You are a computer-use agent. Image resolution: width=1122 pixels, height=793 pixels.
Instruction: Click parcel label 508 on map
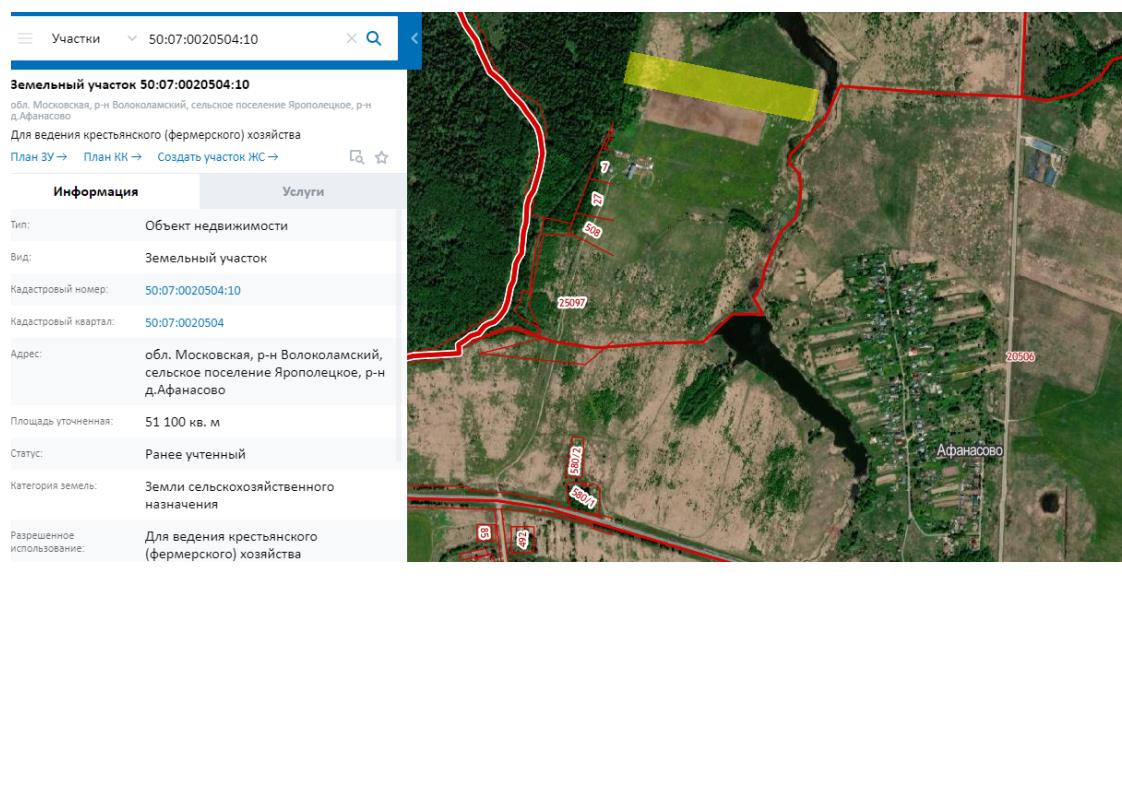(x=592, y=230)
